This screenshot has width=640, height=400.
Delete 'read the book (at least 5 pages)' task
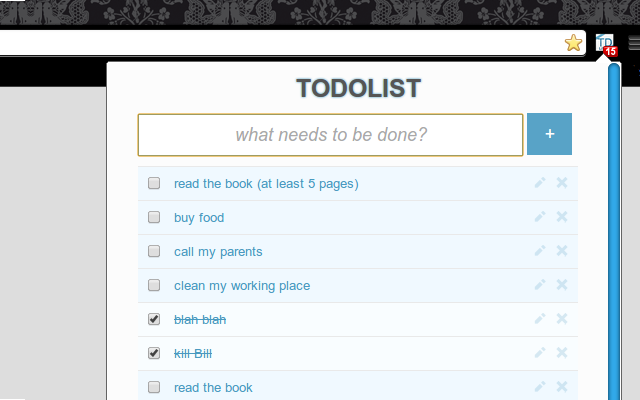click(562, 183)
